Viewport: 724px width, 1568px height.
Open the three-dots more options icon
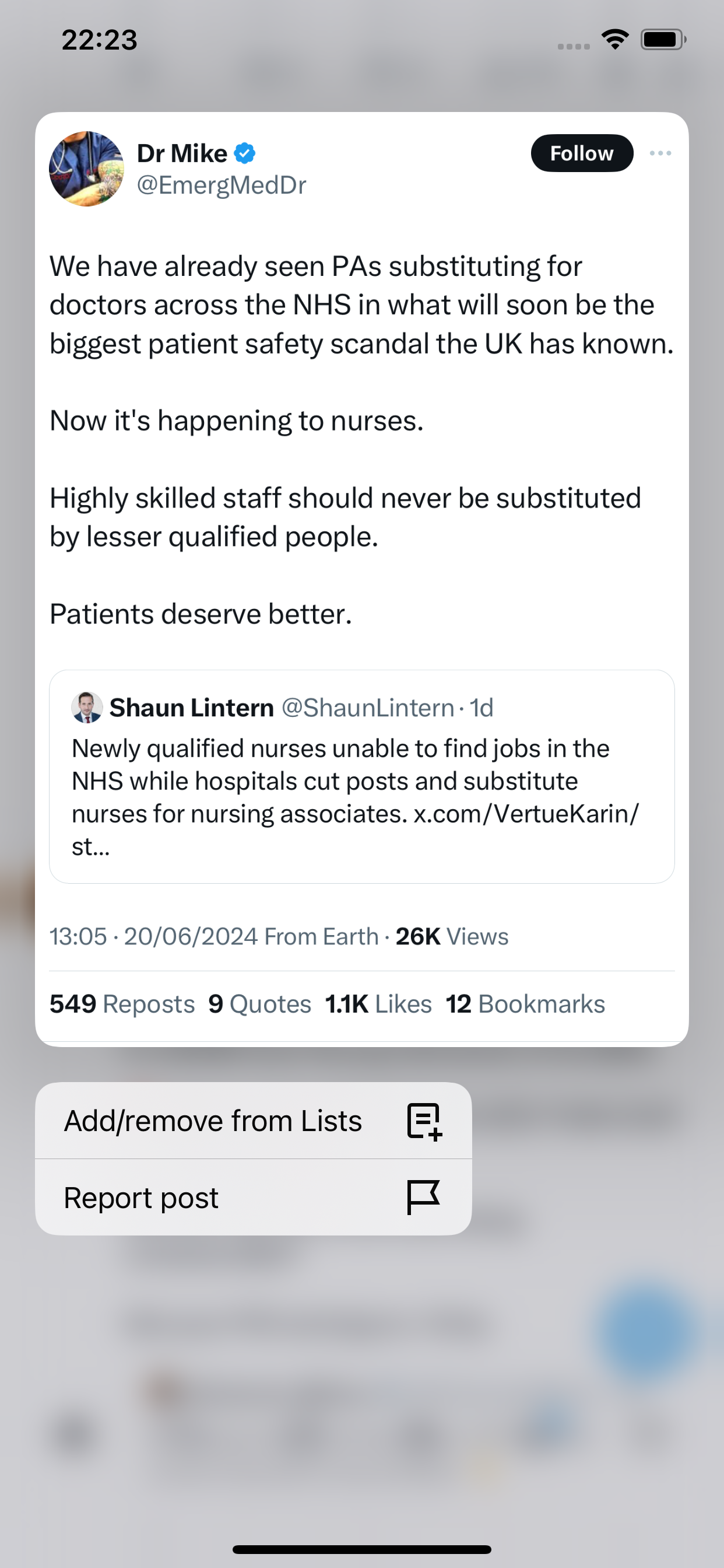coord(660,153)
